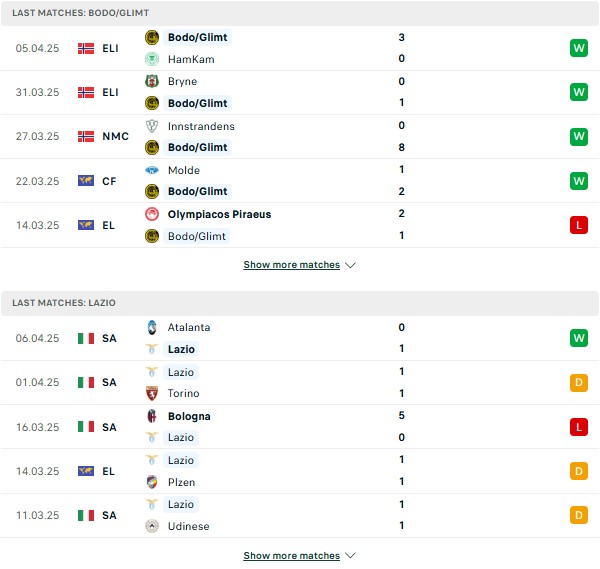This screenshot has width=600, height=569.
Task: Click the Bologna club crest
Action: pos(152,416)
